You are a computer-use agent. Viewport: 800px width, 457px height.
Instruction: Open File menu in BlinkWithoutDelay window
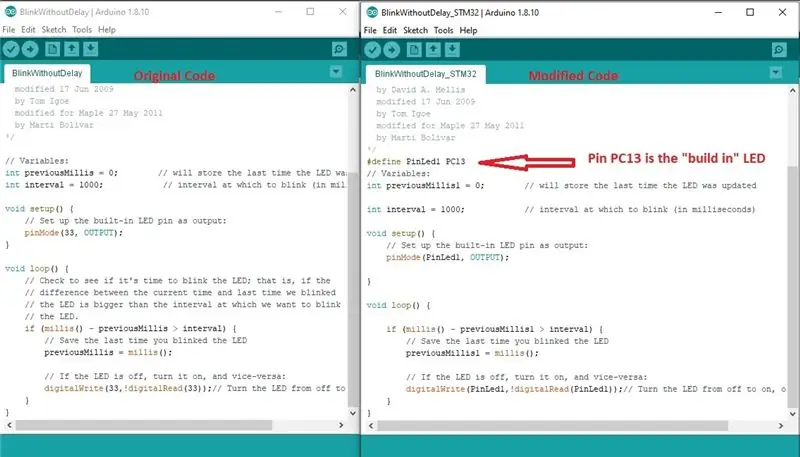pyautogui.click(x=9, y=30)
